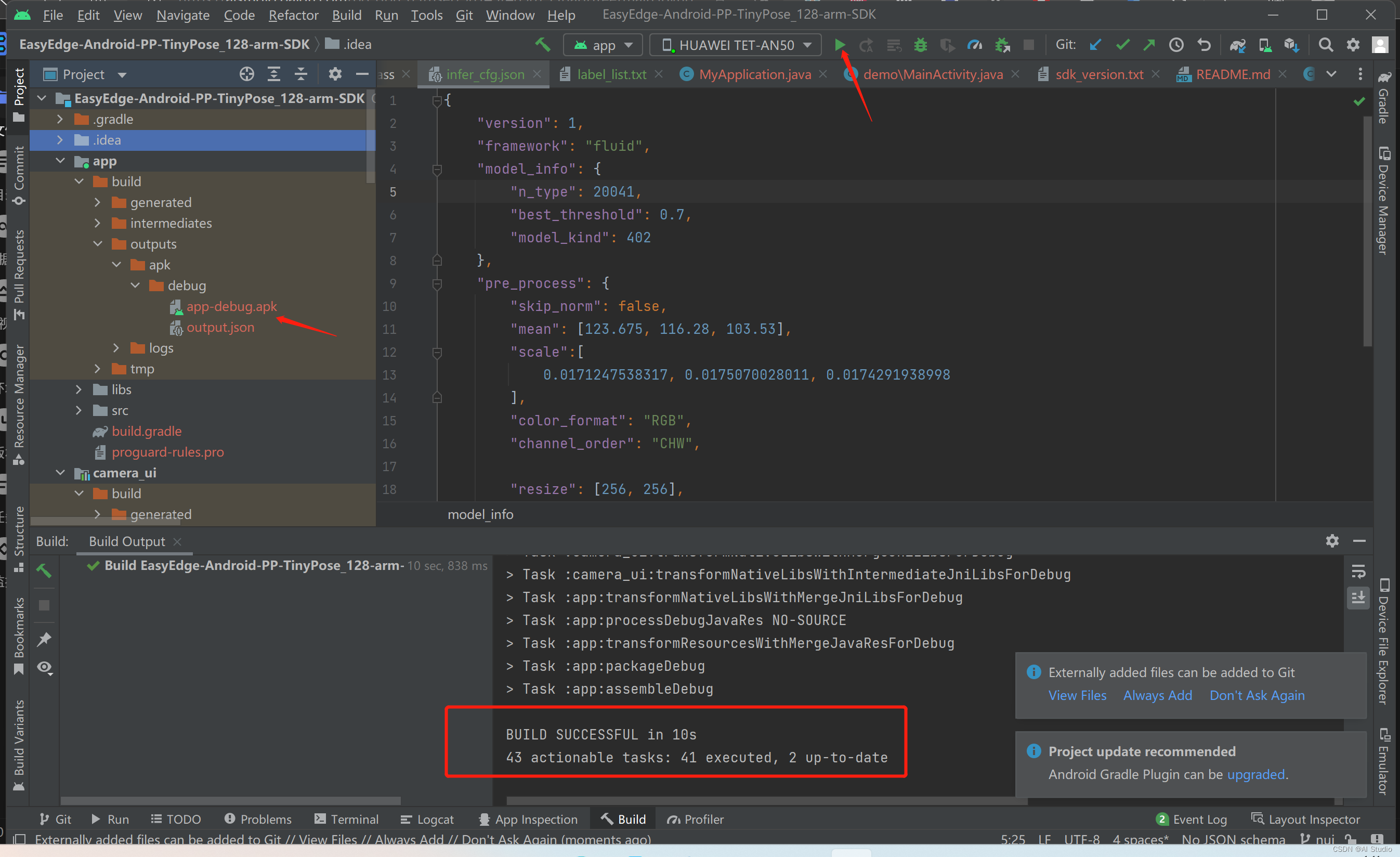Commit changes via the Git checkmark icon
1400x857 pixels.
click(1123, 45)
